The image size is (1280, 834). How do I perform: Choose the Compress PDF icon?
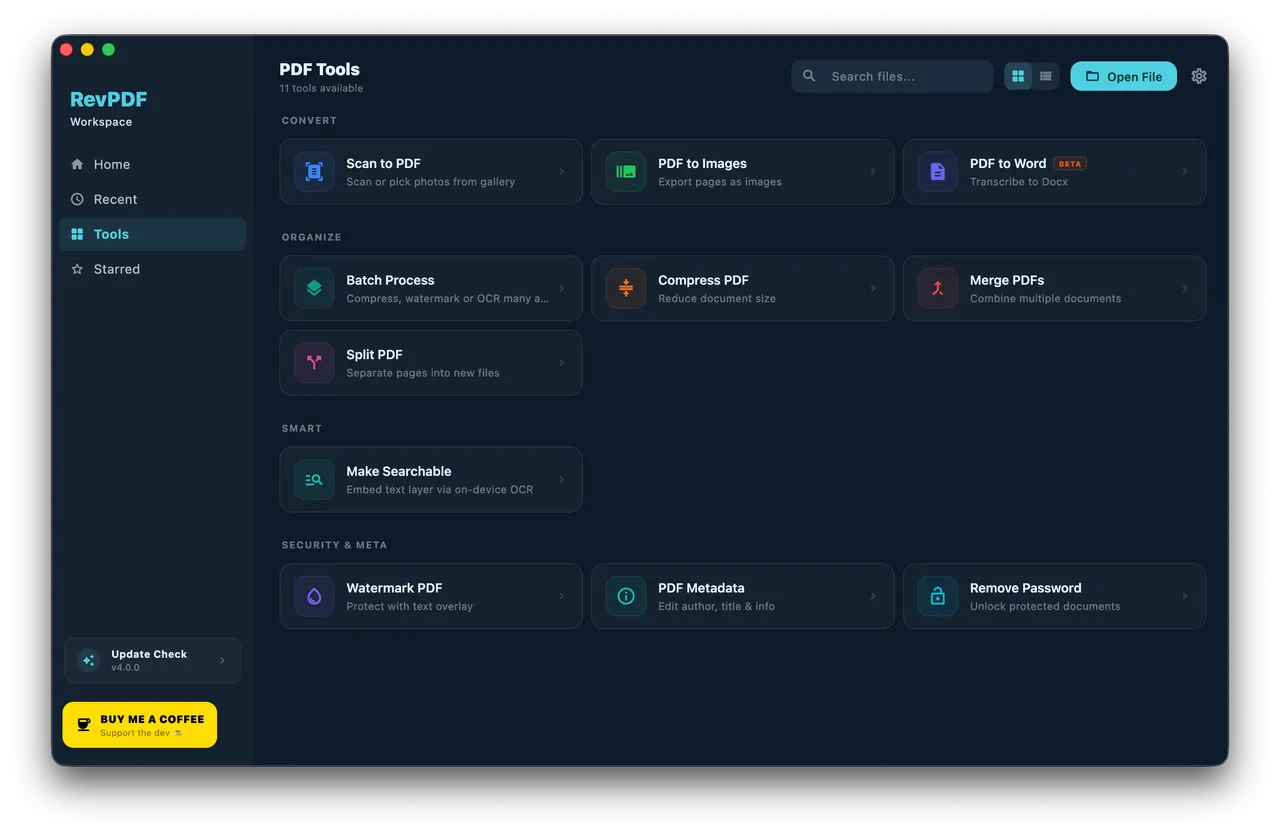click(626, 288)
